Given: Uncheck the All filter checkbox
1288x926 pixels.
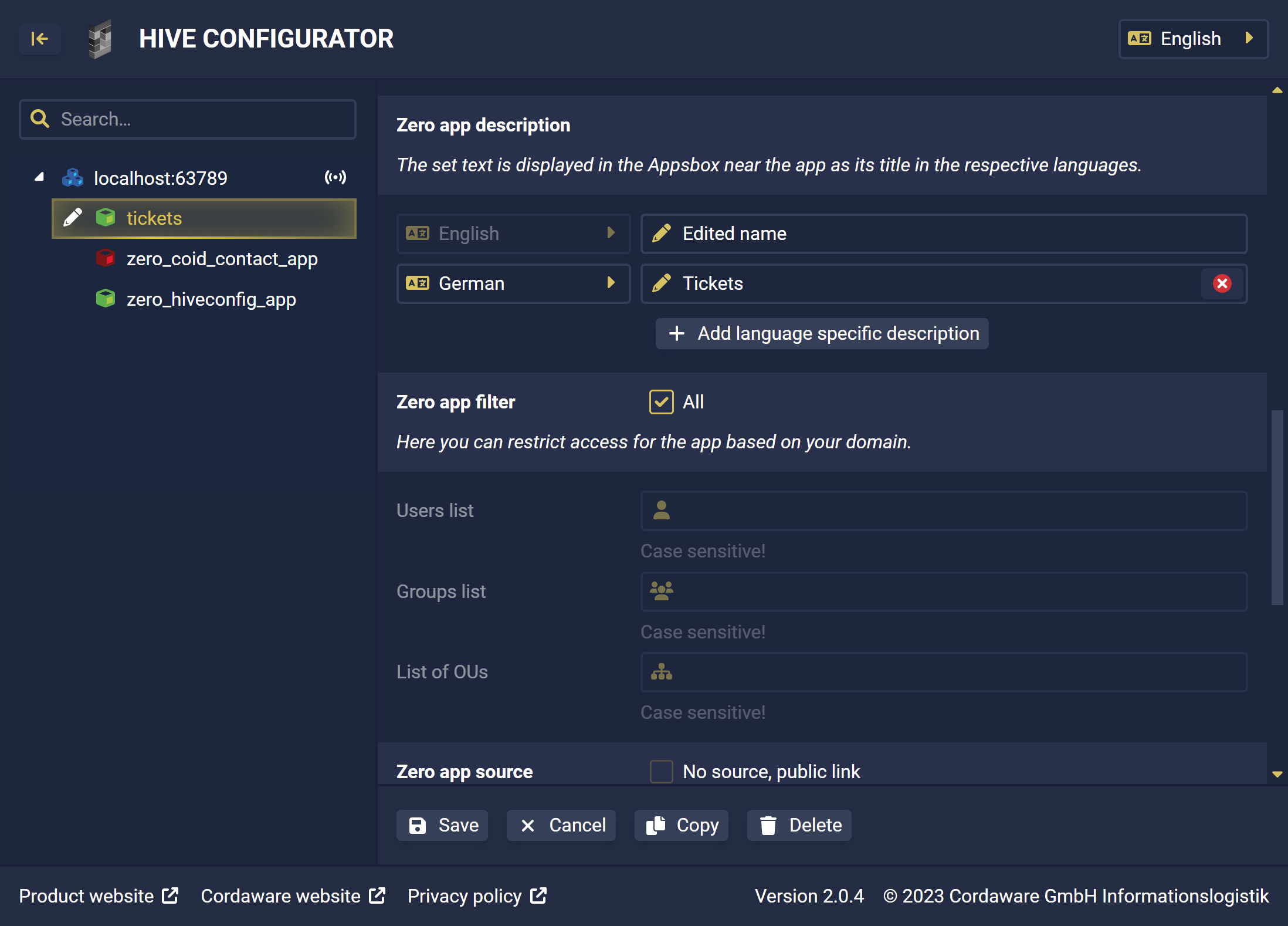Looking at the screenshot, I should coord(662,402).
